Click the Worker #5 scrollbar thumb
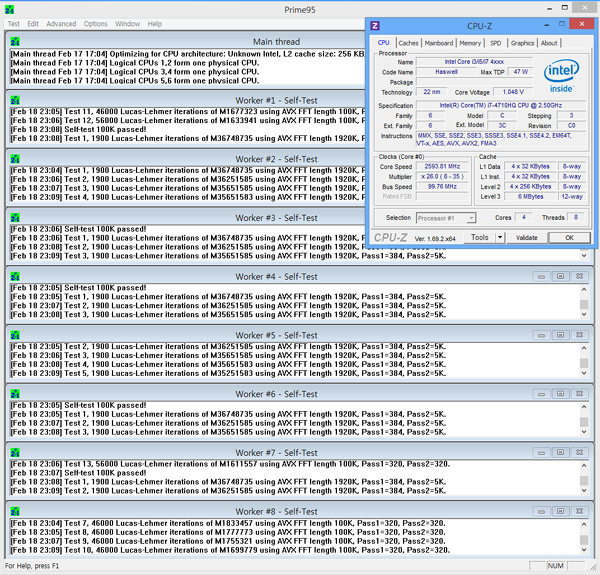600x575 pixels. tap(584, 363)
